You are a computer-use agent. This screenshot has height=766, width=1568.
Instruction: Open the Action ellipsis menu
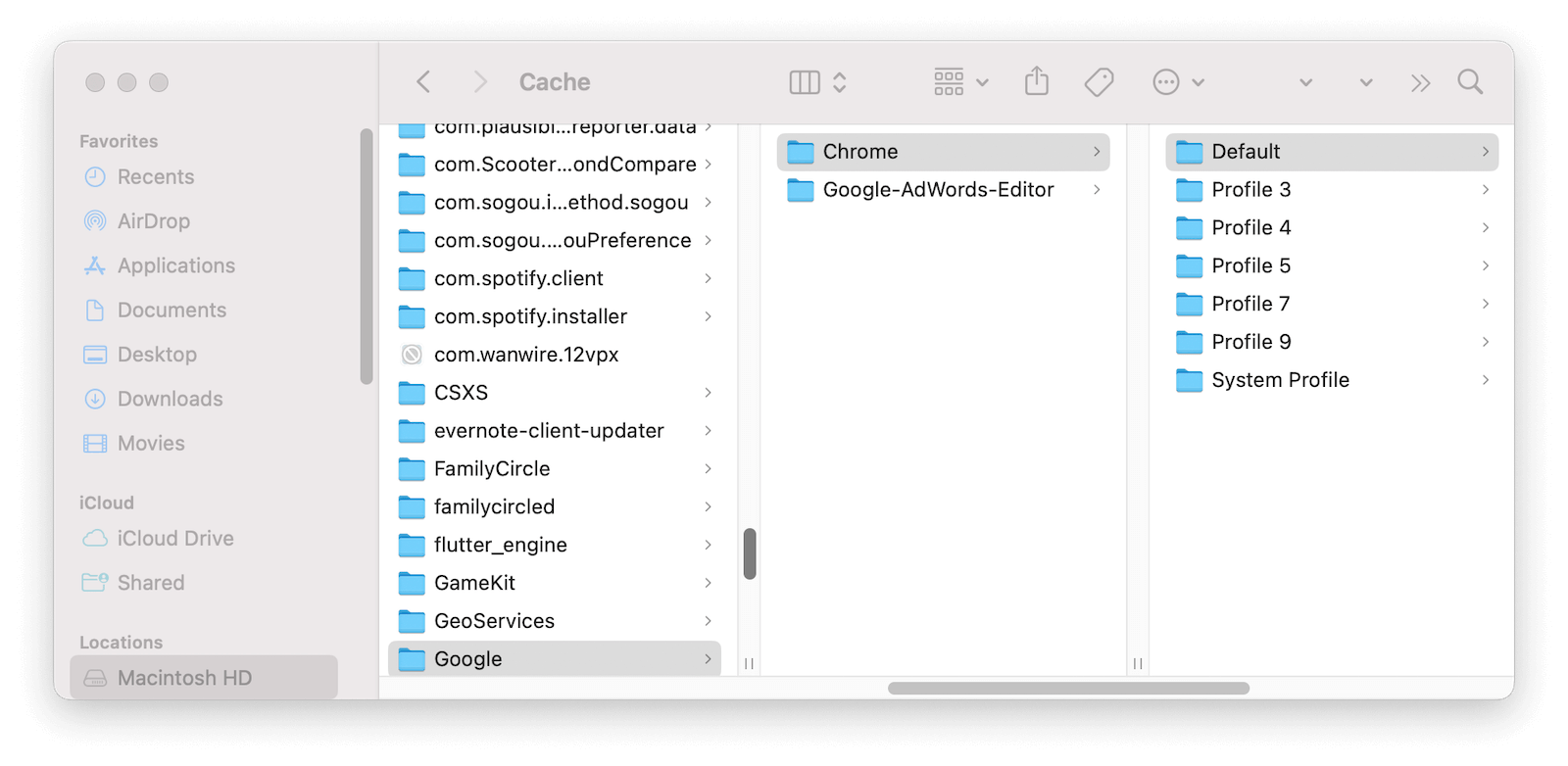coord(1178,82)
